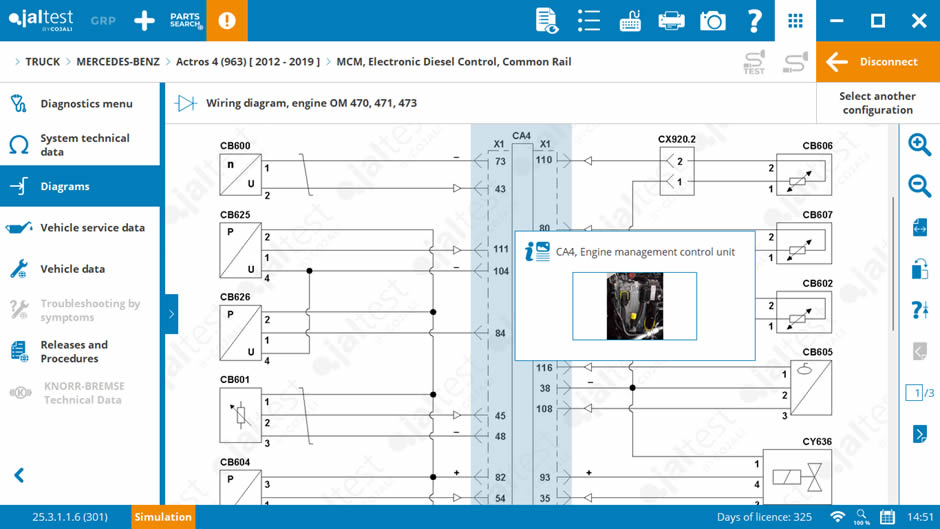Viewport: 940px width, 529px height.
Task: Click the page number 1 field
Action: (x=915, y=393)
